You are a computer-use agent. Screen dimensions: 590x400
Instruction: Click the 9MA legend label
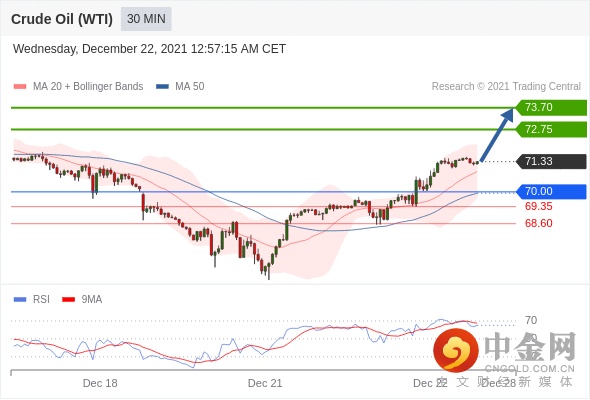[92, 300]
